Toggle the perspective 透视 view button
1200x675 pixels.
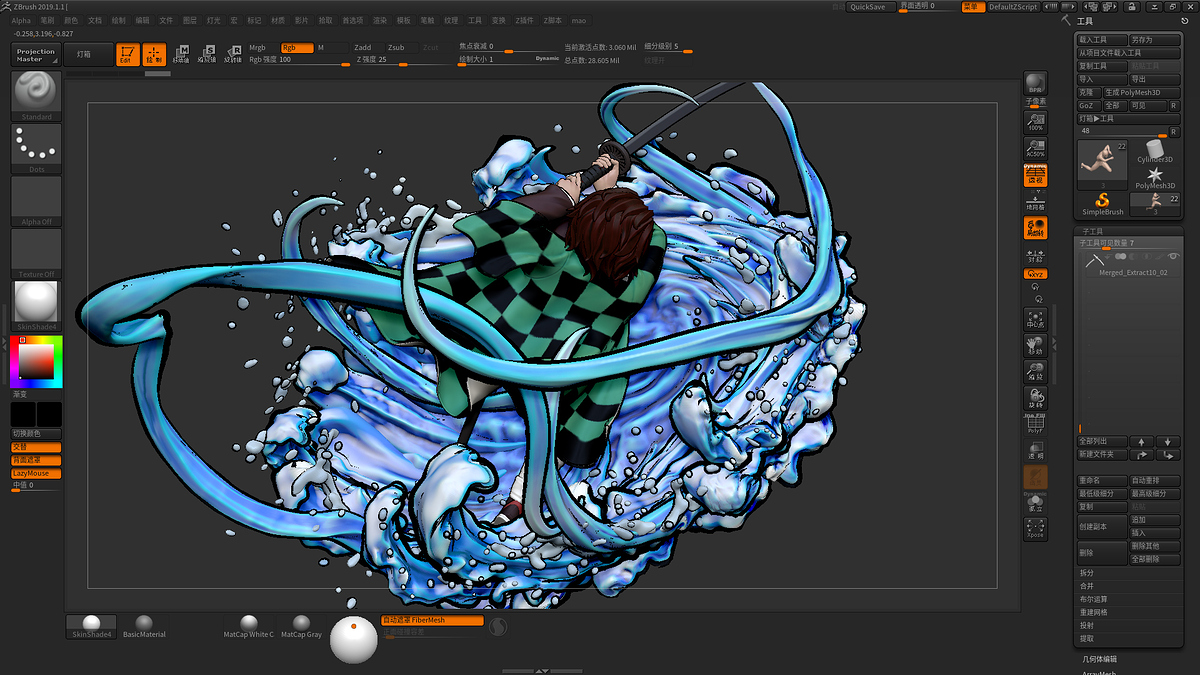1035,175
